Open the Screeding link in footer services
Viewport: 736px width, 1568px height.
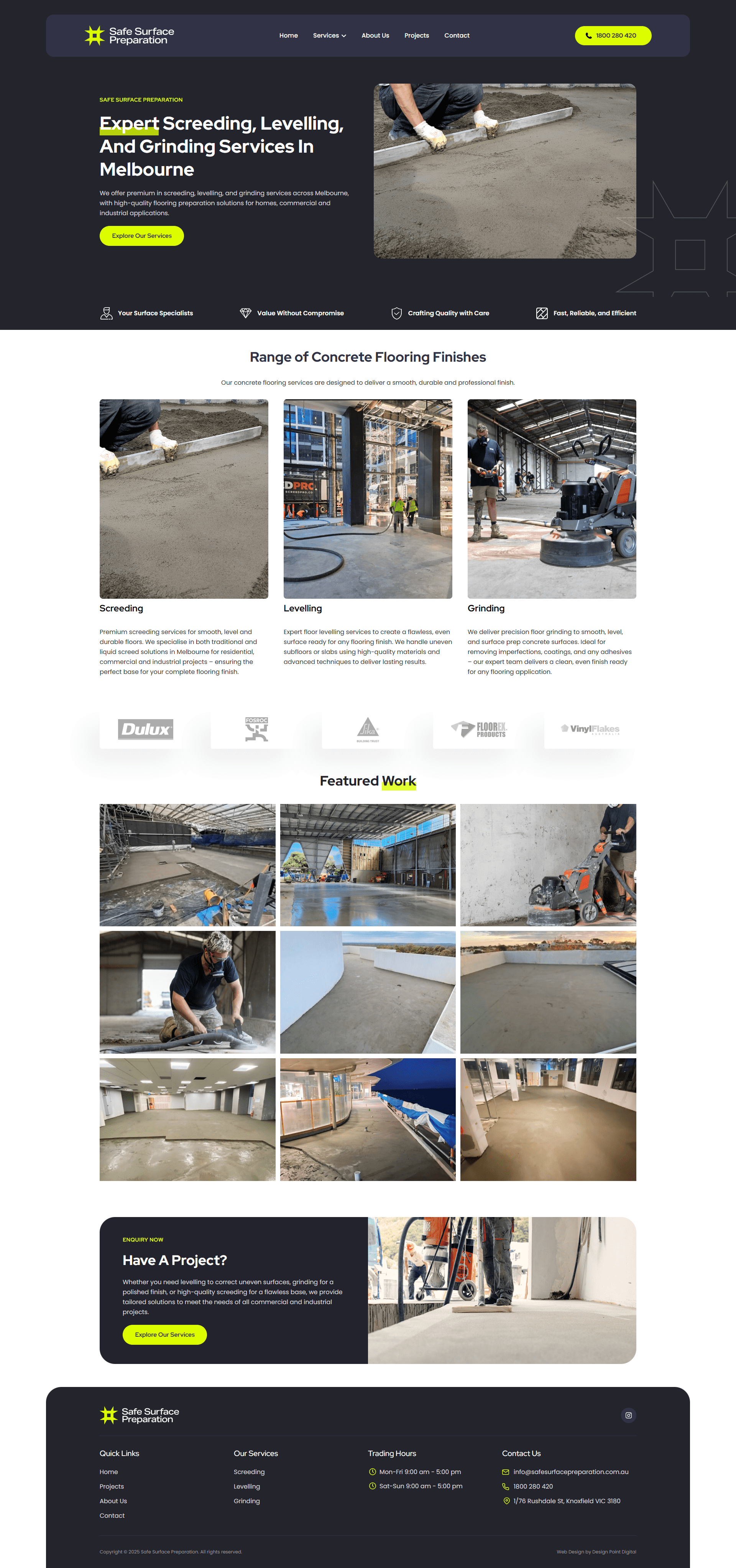(250, 1472)
